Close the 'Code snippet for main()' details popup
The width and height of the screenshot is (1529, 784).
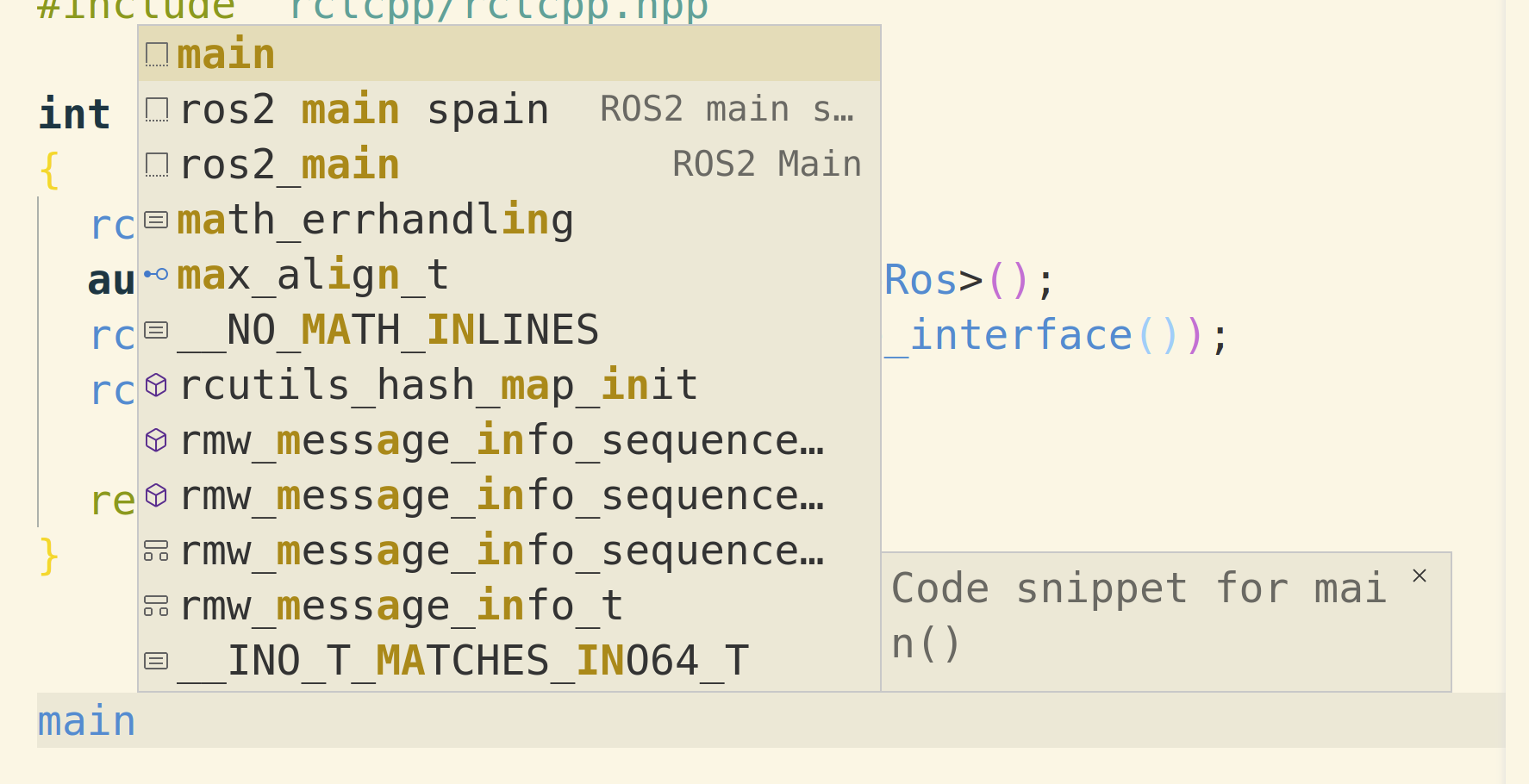coord(1420,576)
